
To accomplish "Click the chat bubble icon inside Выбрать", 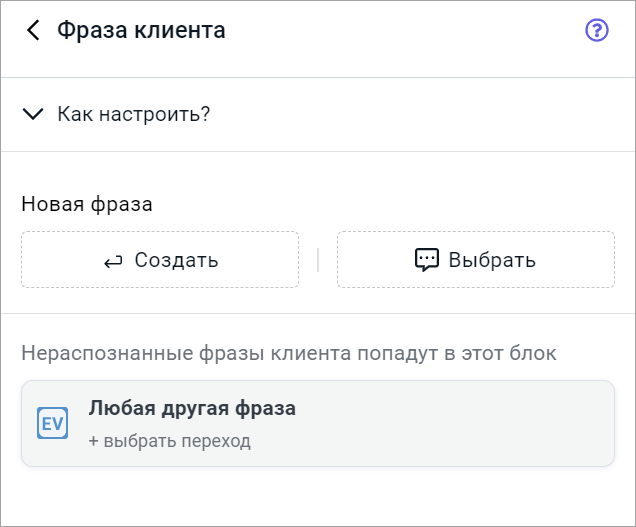I will pos(427,260).
